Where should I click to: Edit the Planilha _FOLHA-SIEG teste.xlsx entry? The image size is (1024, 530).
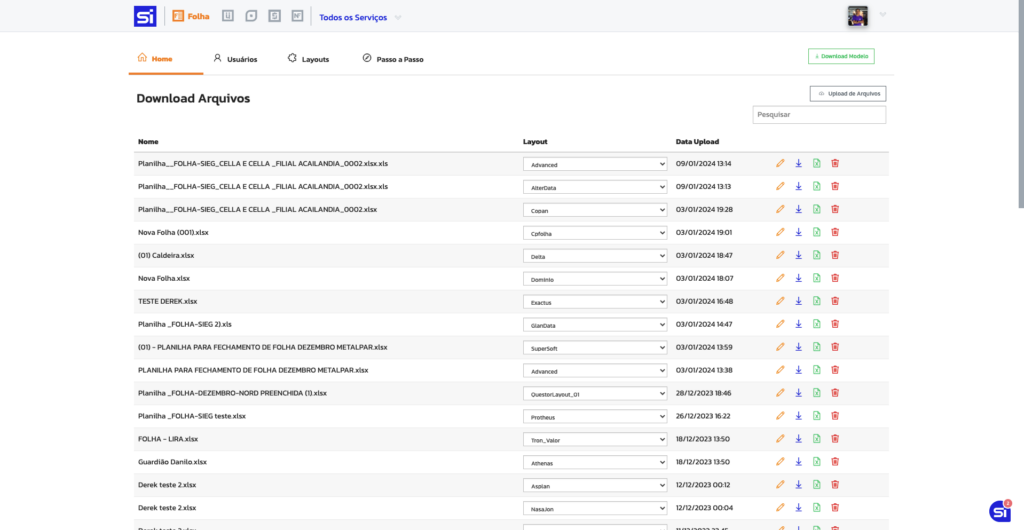point(780,416)
